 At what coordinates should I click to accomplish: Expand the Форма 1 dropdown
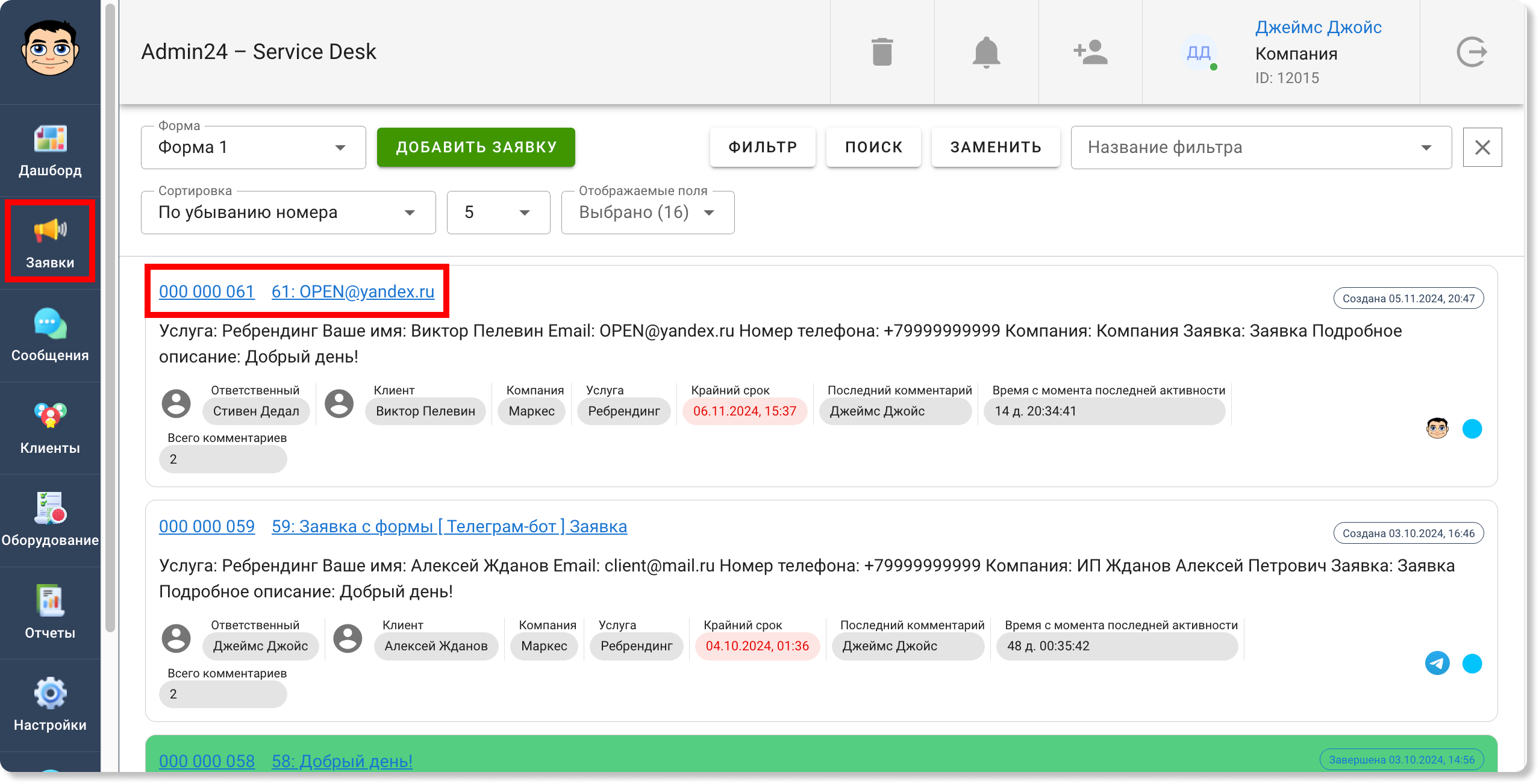click(253, 148)
